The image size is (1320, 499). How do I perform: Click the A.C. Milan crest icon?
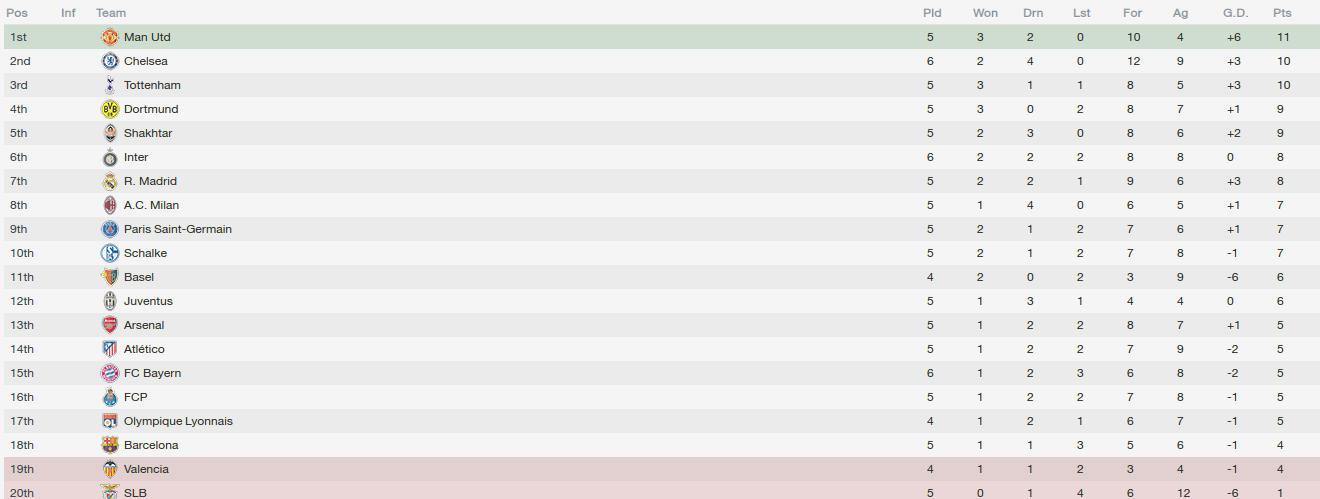(x=110, y=205)
